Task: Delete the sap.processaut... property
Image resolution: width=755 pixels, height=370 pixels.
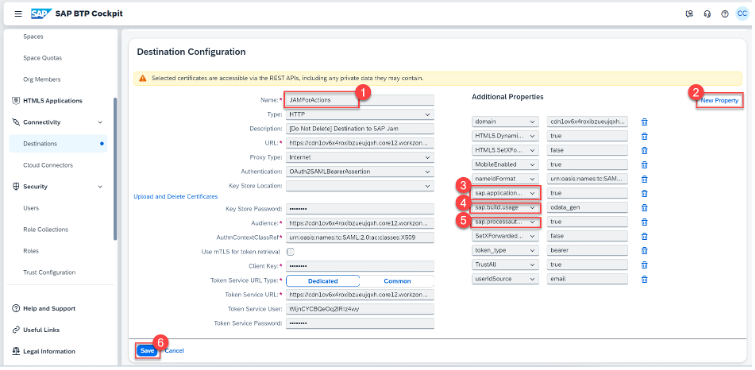Action: tap(644, 222)
